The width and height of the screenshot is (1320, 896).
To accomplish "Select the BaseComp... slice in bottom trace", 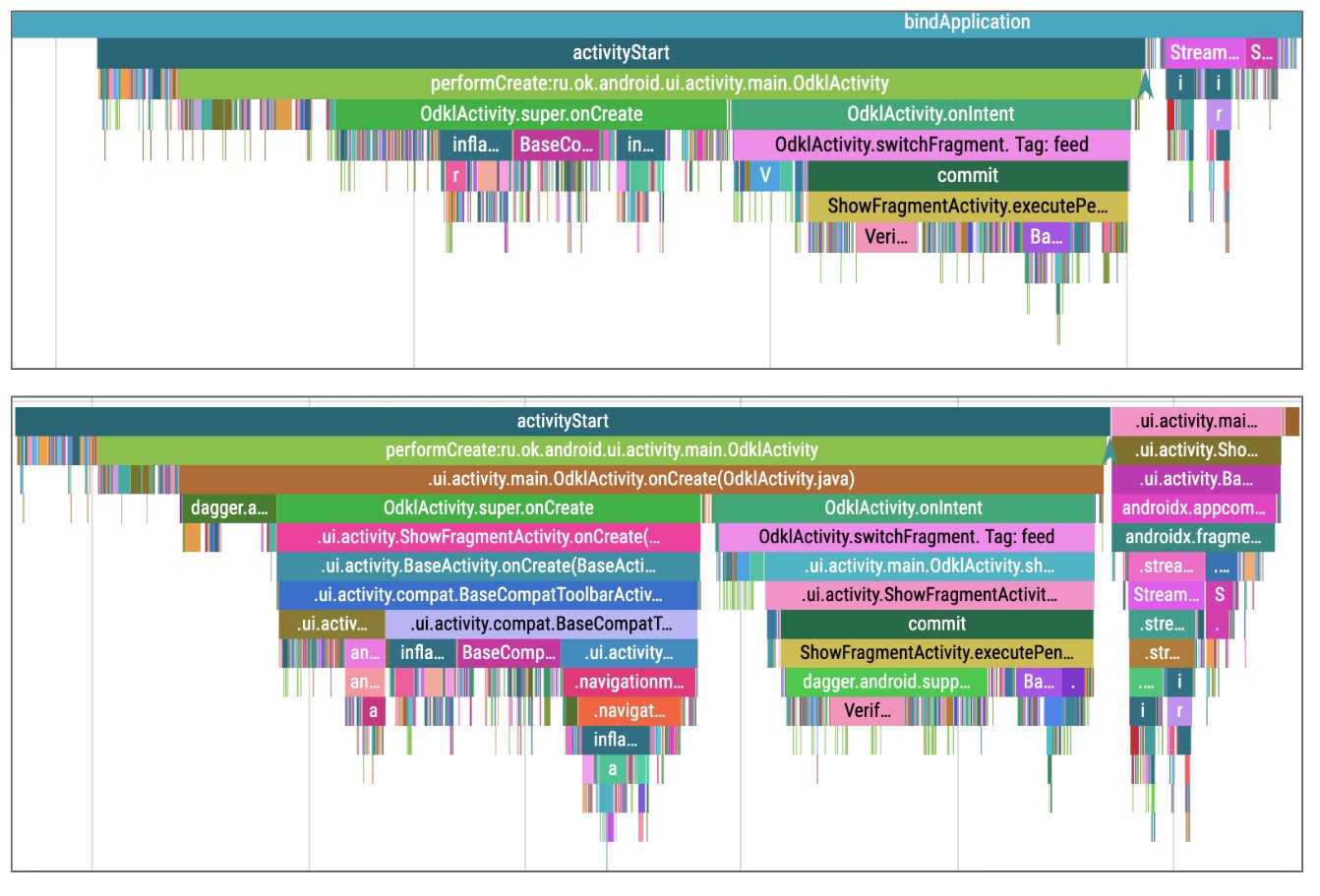I will (x=509, y=653).
